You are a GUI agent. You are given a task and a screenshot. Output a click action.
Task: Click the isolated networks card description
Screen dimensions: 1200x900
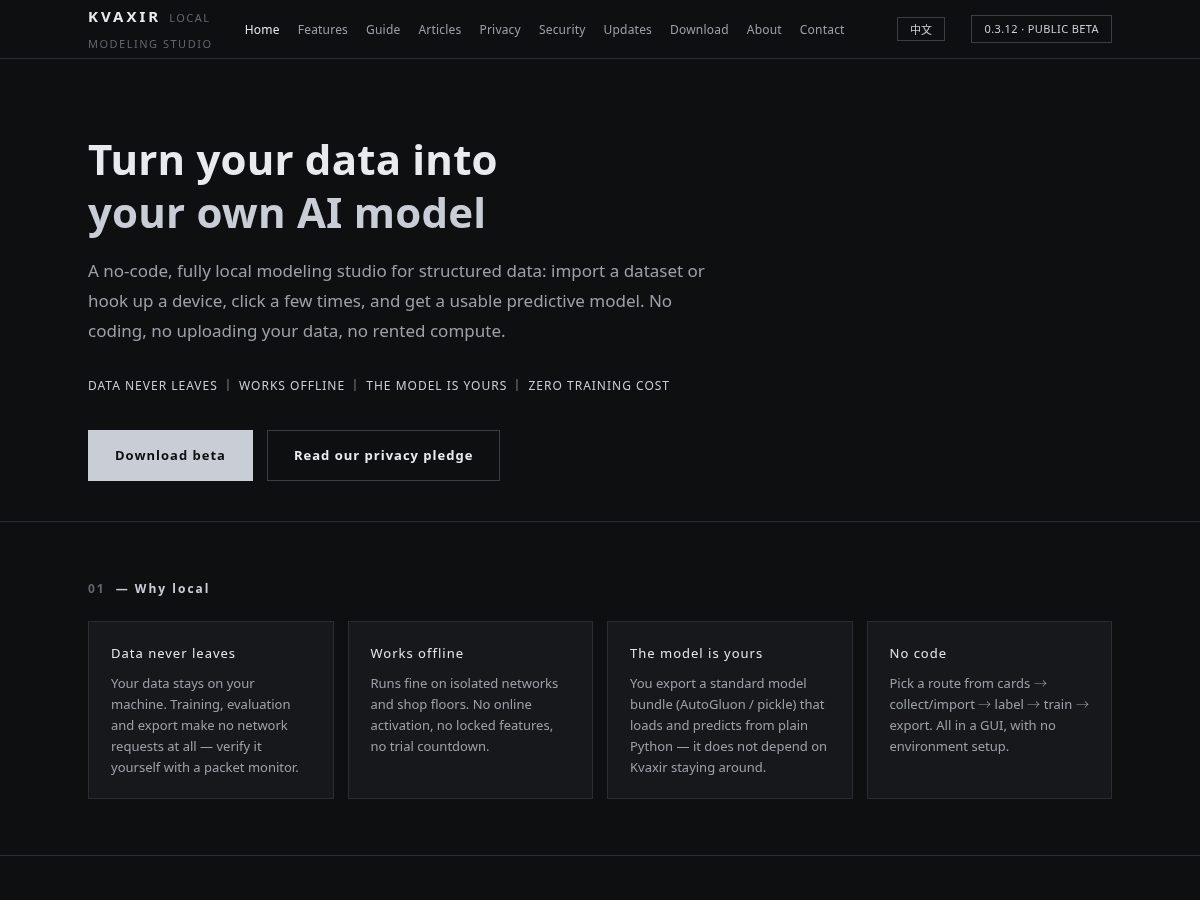click(x=464, y=715)
